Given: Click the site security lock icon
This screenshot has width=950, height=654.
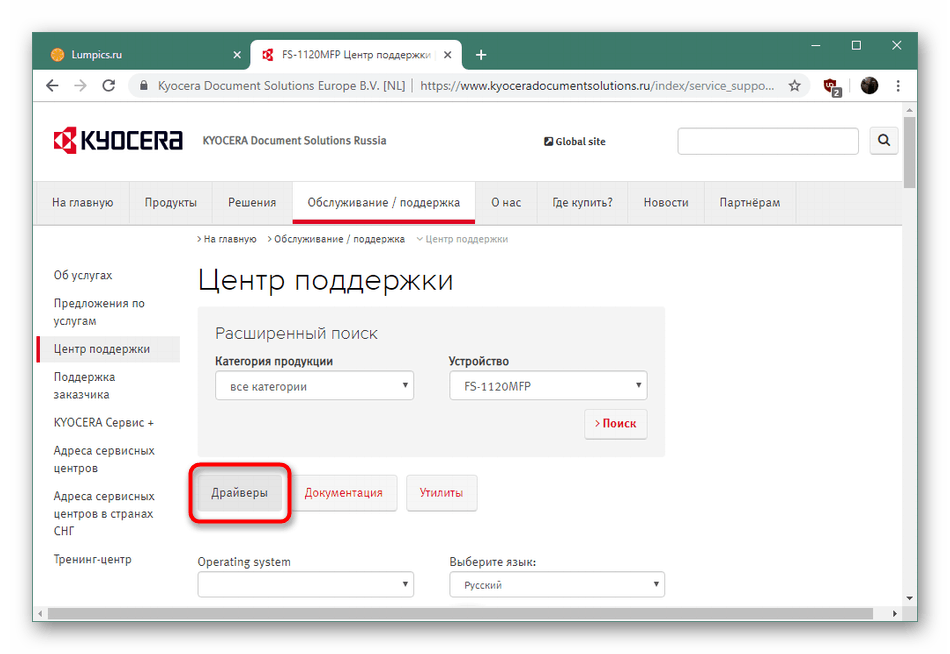Looking at the screenshot, I should (x=146, y=86).
